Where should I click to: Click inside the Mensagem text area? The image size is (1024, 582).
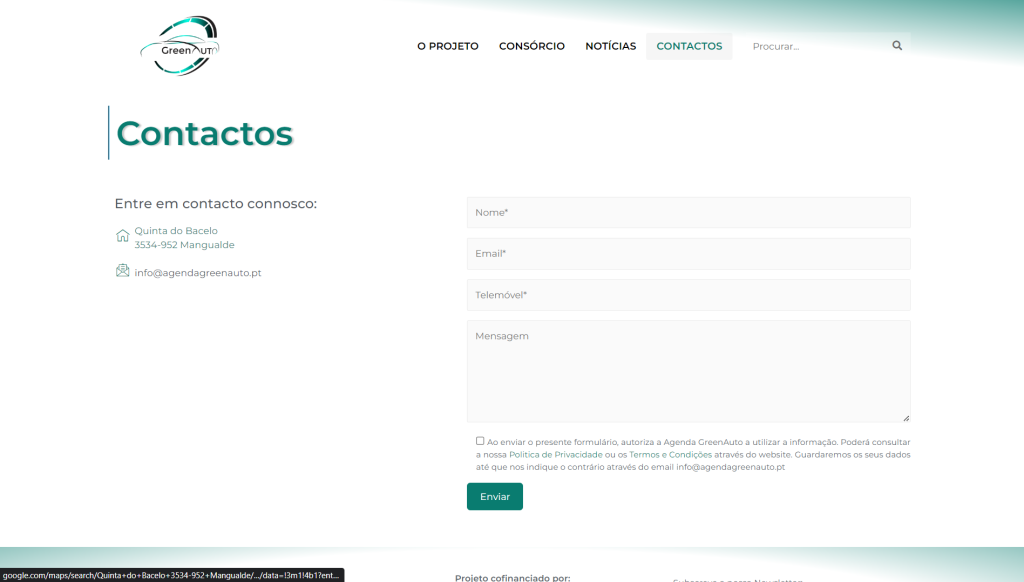[688, 370]
